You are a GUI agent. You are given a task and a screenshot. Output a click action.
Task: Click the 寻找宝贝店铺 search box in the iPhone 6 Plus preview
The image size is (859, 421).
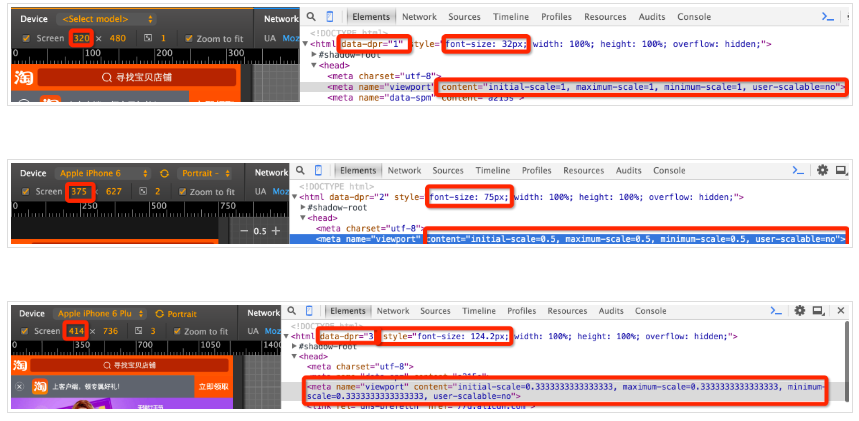coord(129,365)
